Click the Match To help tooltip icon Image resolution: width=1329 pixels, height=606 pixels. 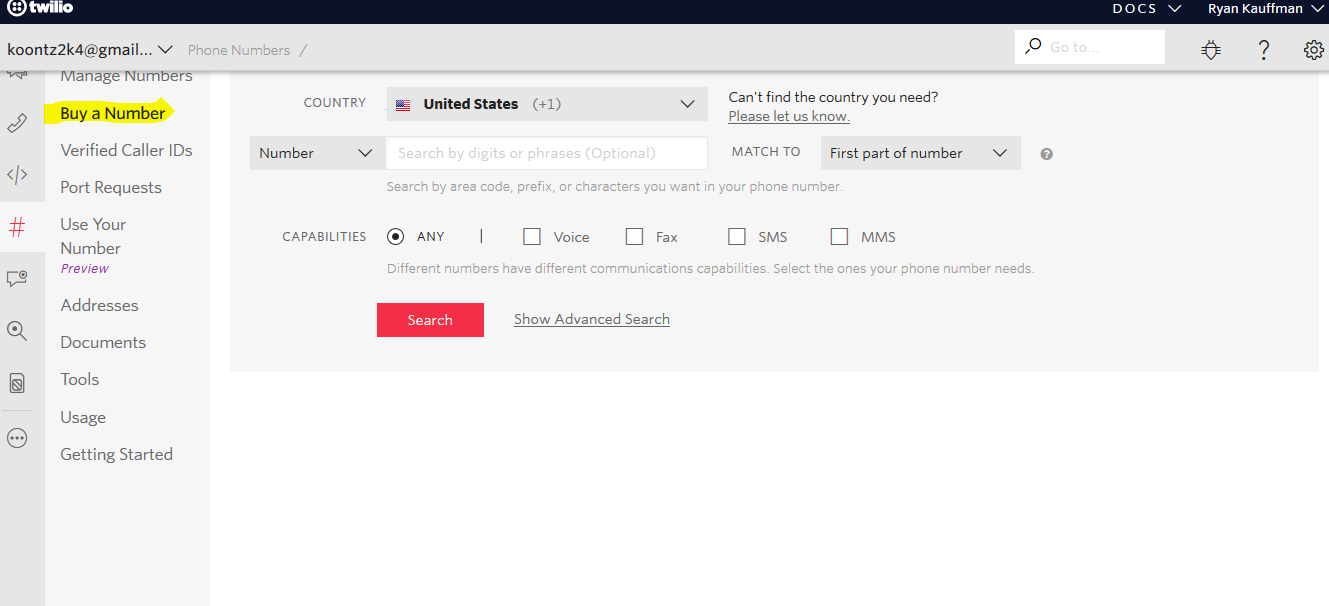tap(1046, 154)
